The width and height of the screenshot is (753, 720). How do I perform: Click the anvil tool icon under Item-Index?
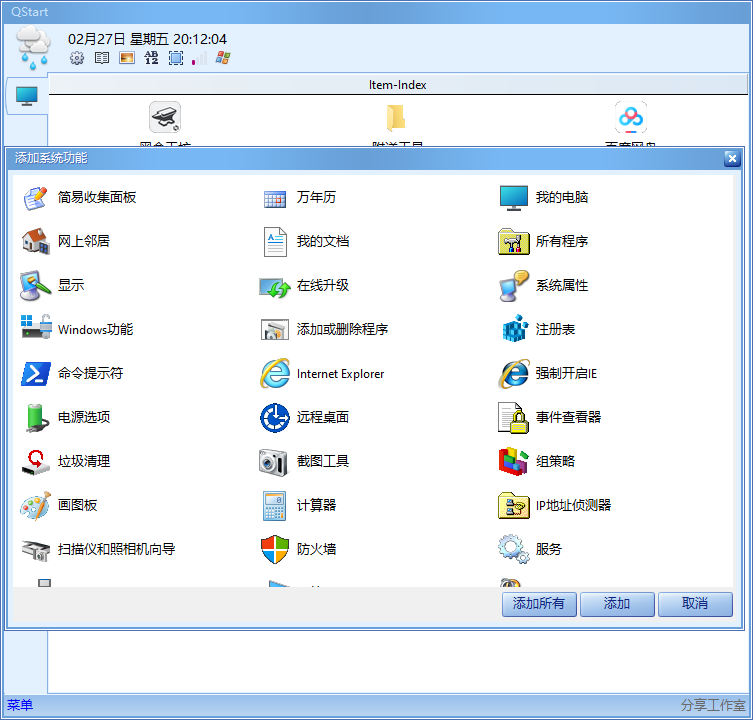pyautogui.click(x=165, y=117)
